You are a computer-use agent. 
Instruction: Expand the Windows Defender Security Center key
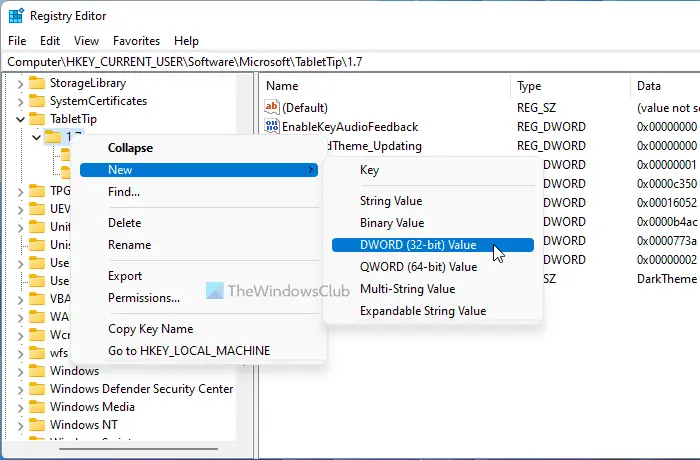(20, 389)
